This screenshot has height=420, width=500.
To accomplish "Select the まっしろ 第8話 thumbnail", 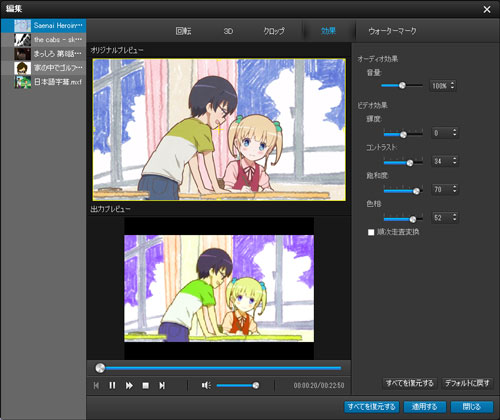I will (23, 54).
